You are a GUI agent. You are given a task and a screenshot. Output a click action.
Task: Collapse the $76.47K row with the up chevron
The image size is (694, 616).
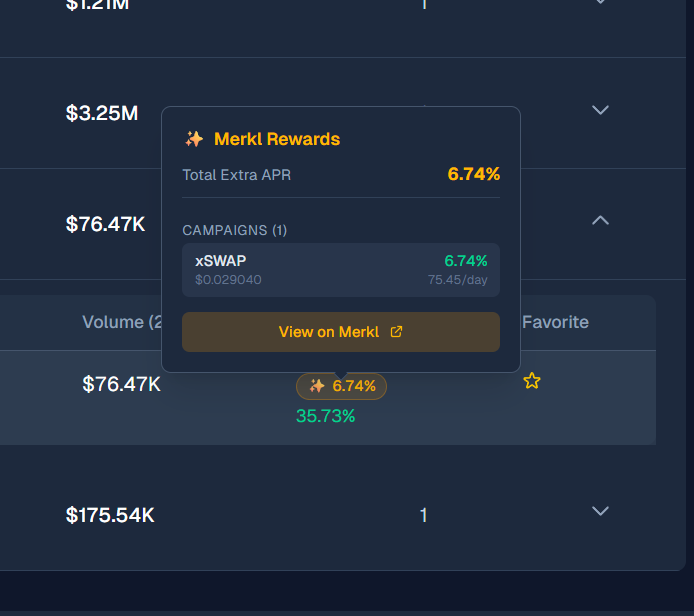coord(600,220)
